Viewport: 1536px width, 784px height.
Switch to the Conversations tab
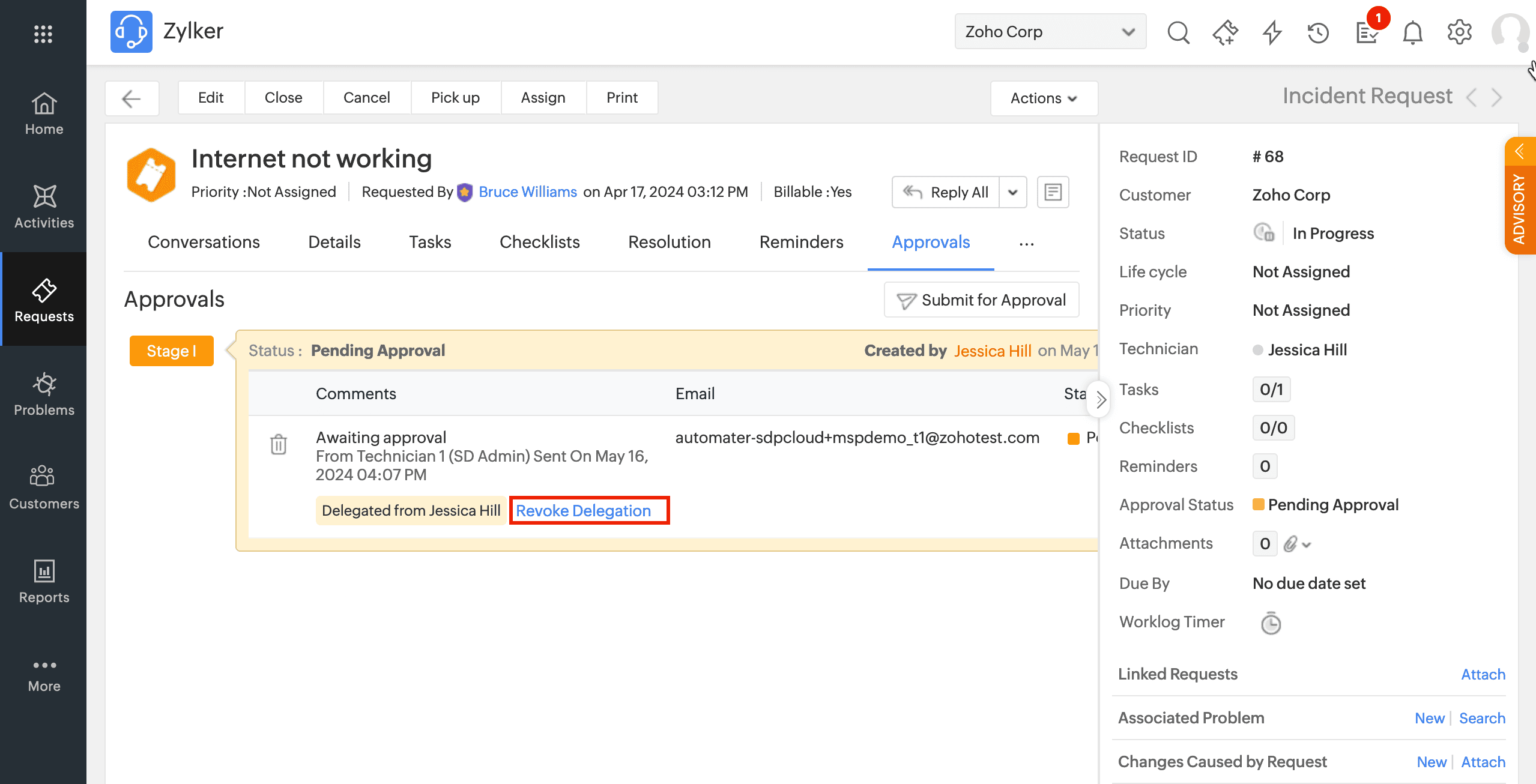pos(204,242)
